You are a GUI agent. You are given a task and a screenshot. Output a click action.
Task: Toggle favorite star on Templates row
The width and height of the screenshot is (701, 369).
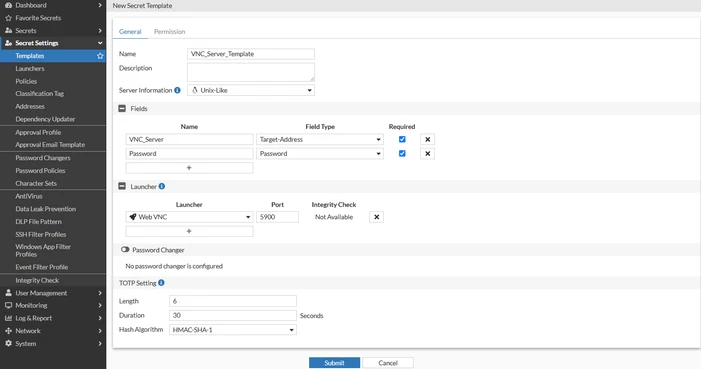click(x=100, y=56)
